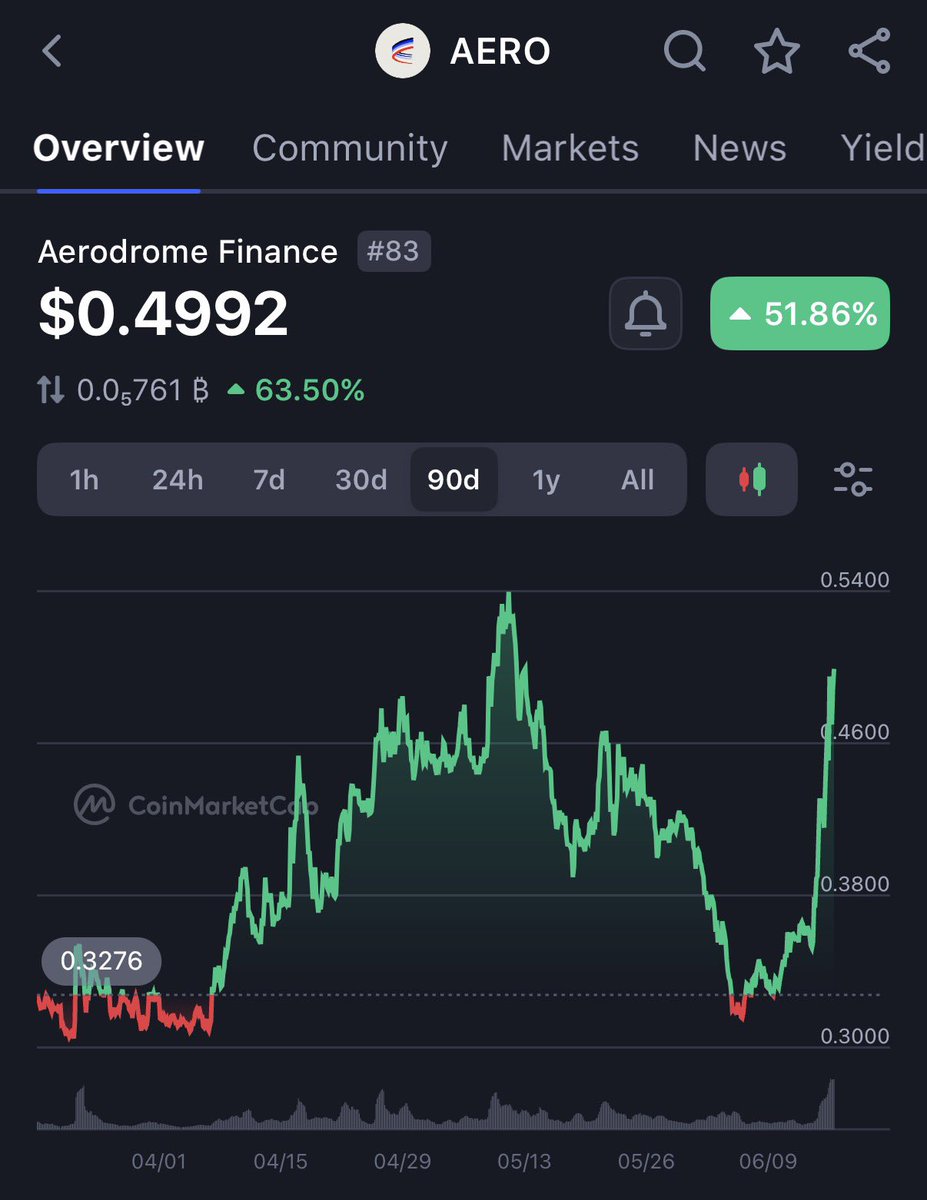Open the Overview tab
Screen dimensions: 927x1200
pos(118,148)
